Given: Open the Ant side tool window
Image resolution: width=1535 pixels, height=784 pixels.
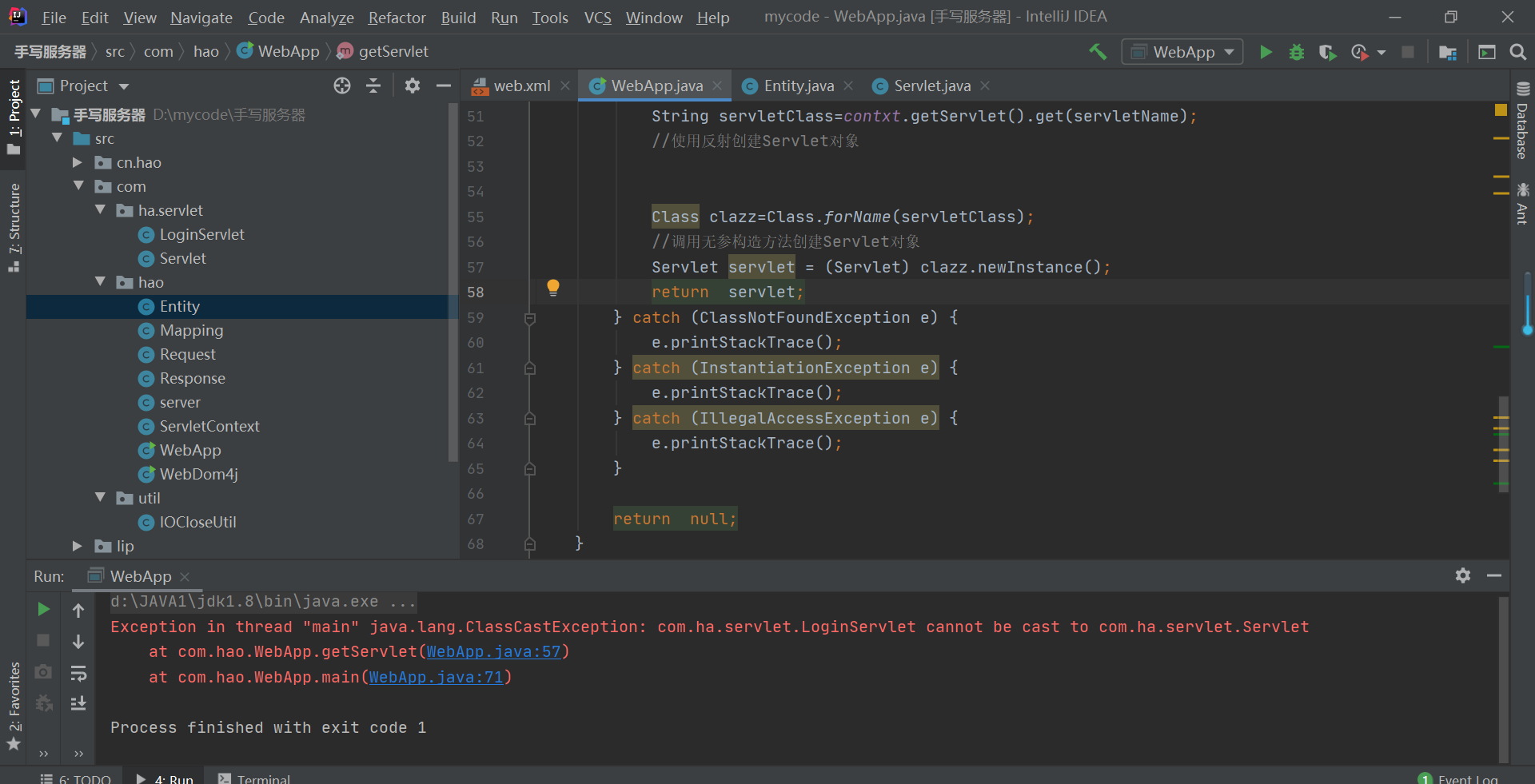Looking at the screenshot, I should [1522, 204].
